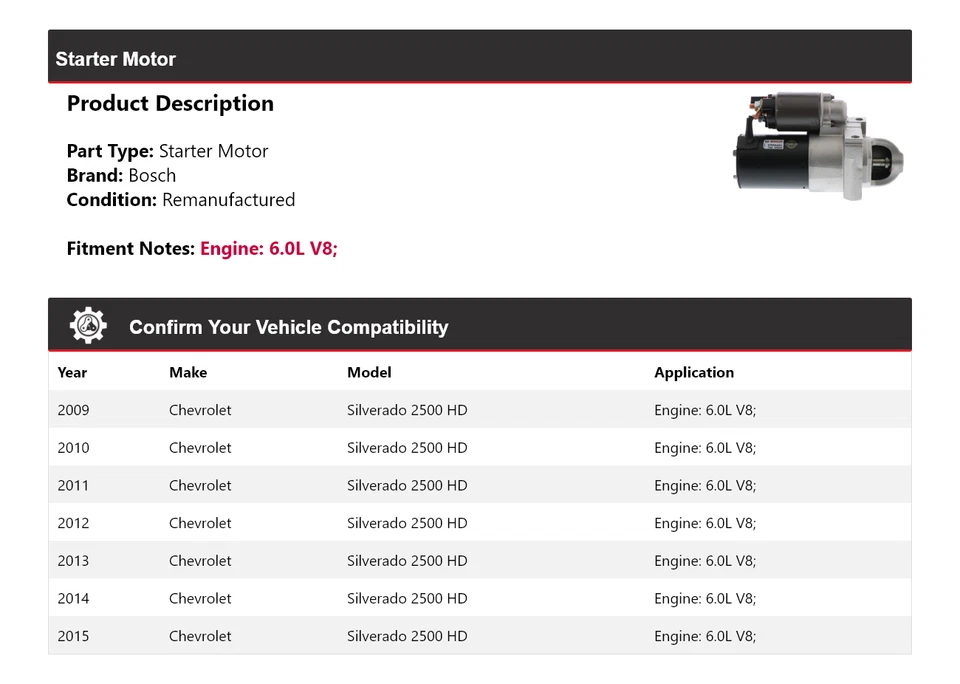Click the Model column header
Viewport: 960px width, 684px height.
click(x=369, y=372)
